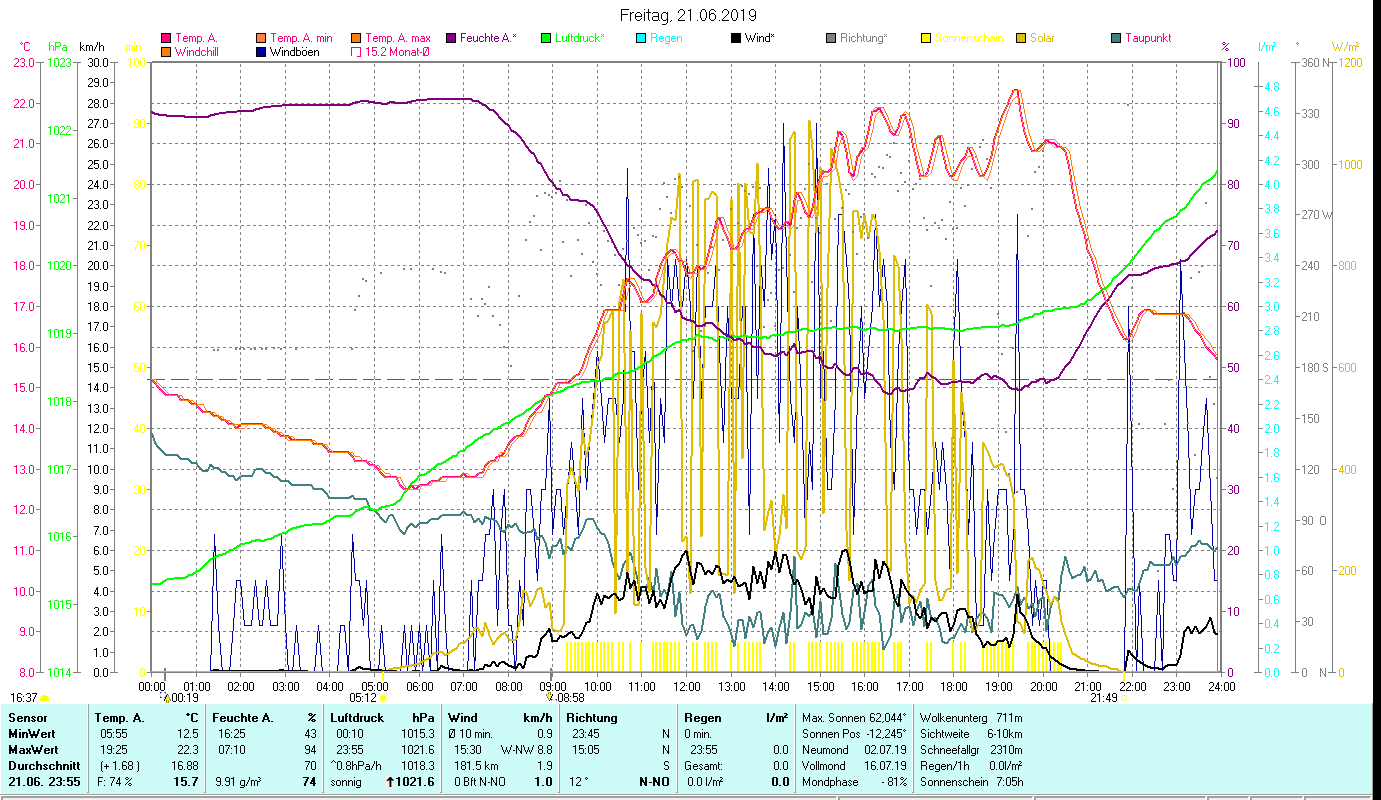Click the average temperature value 16.88

pos(183,766)
